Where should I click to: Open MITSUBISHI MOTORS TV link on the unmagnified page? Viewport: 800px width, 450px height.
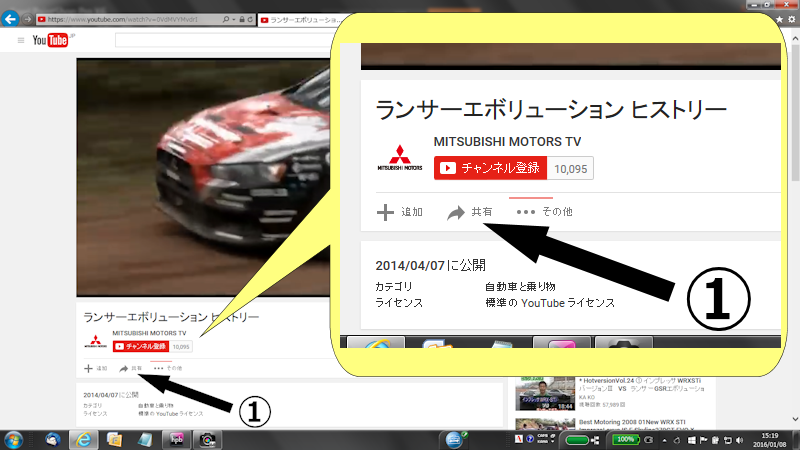click(x=149, y=333)
